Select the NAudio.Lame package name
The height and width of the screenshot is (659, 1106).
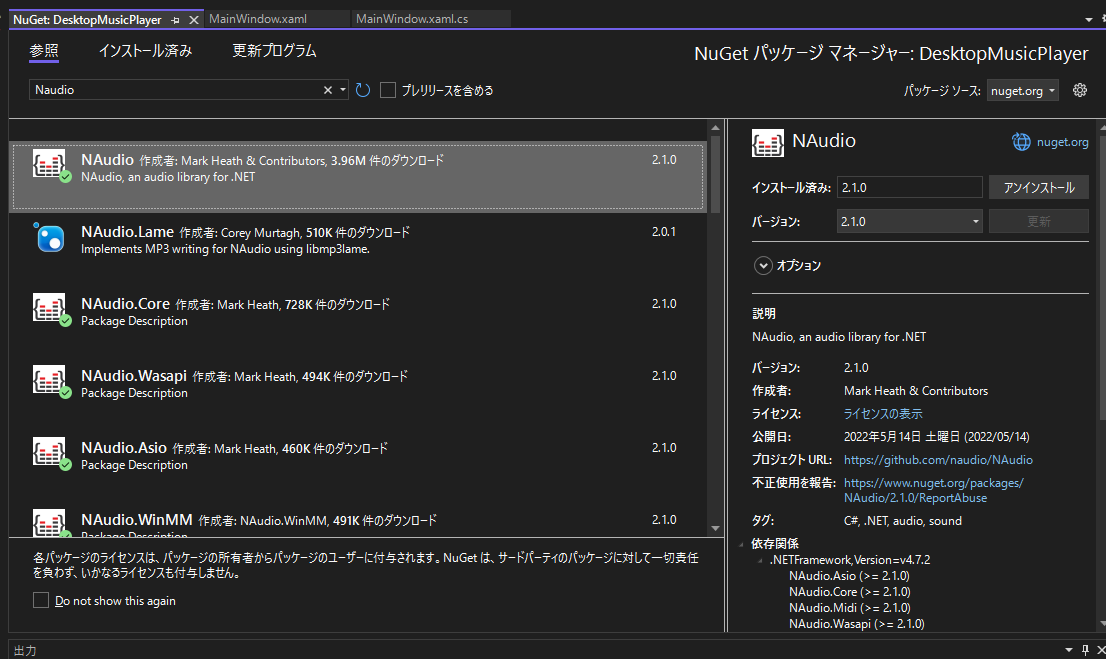128,232
